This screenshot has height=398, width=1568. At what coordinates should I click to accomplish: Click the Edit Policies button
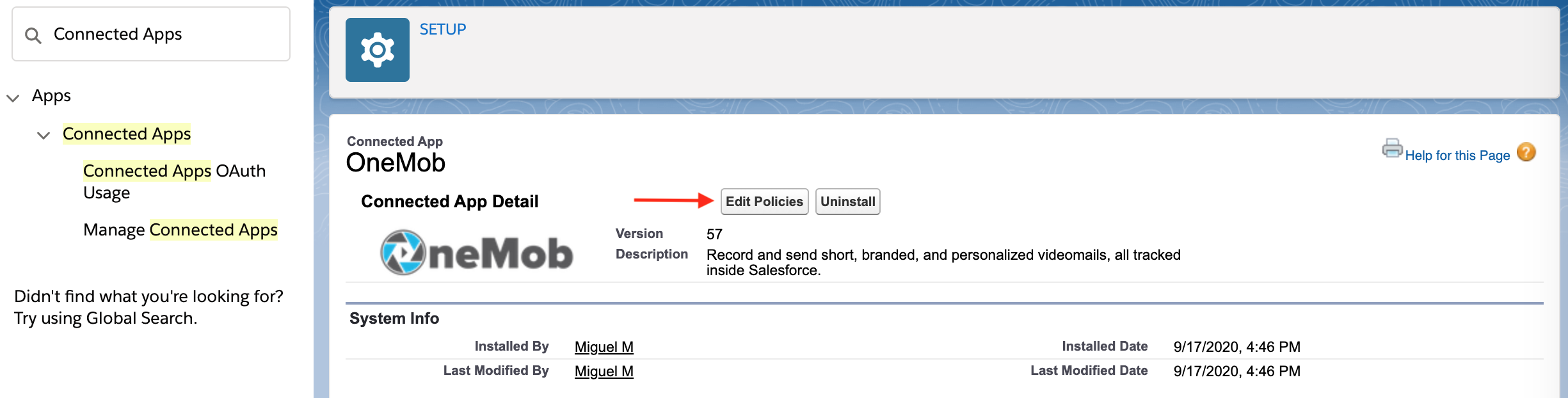(x=764, y=202)
